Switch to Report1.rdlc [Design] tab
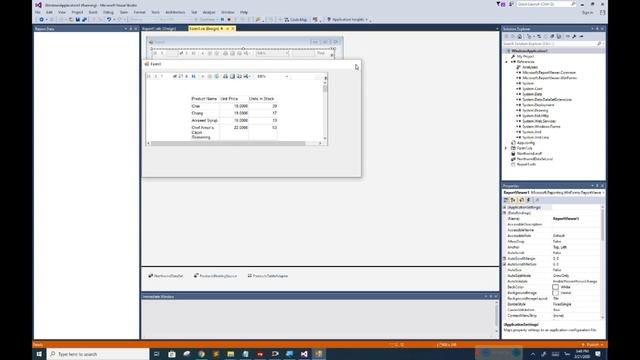Viewport: 640px width, 360px height. (159, 29)
